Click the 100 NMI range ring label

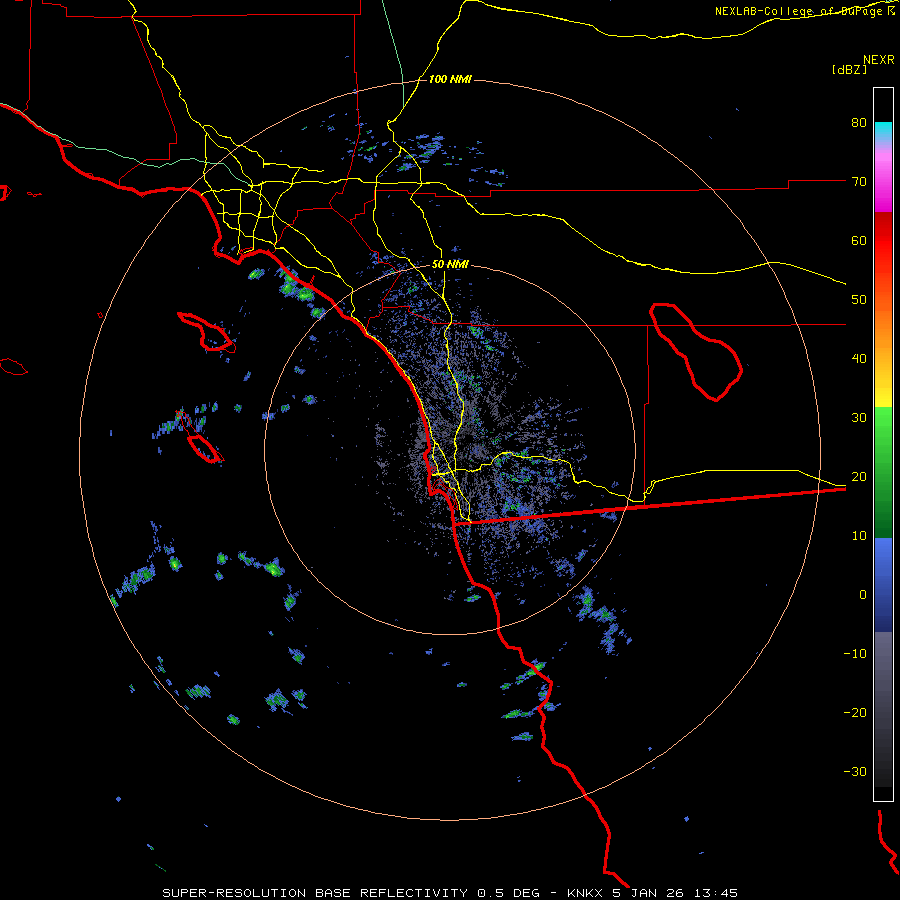coord(450,79)
